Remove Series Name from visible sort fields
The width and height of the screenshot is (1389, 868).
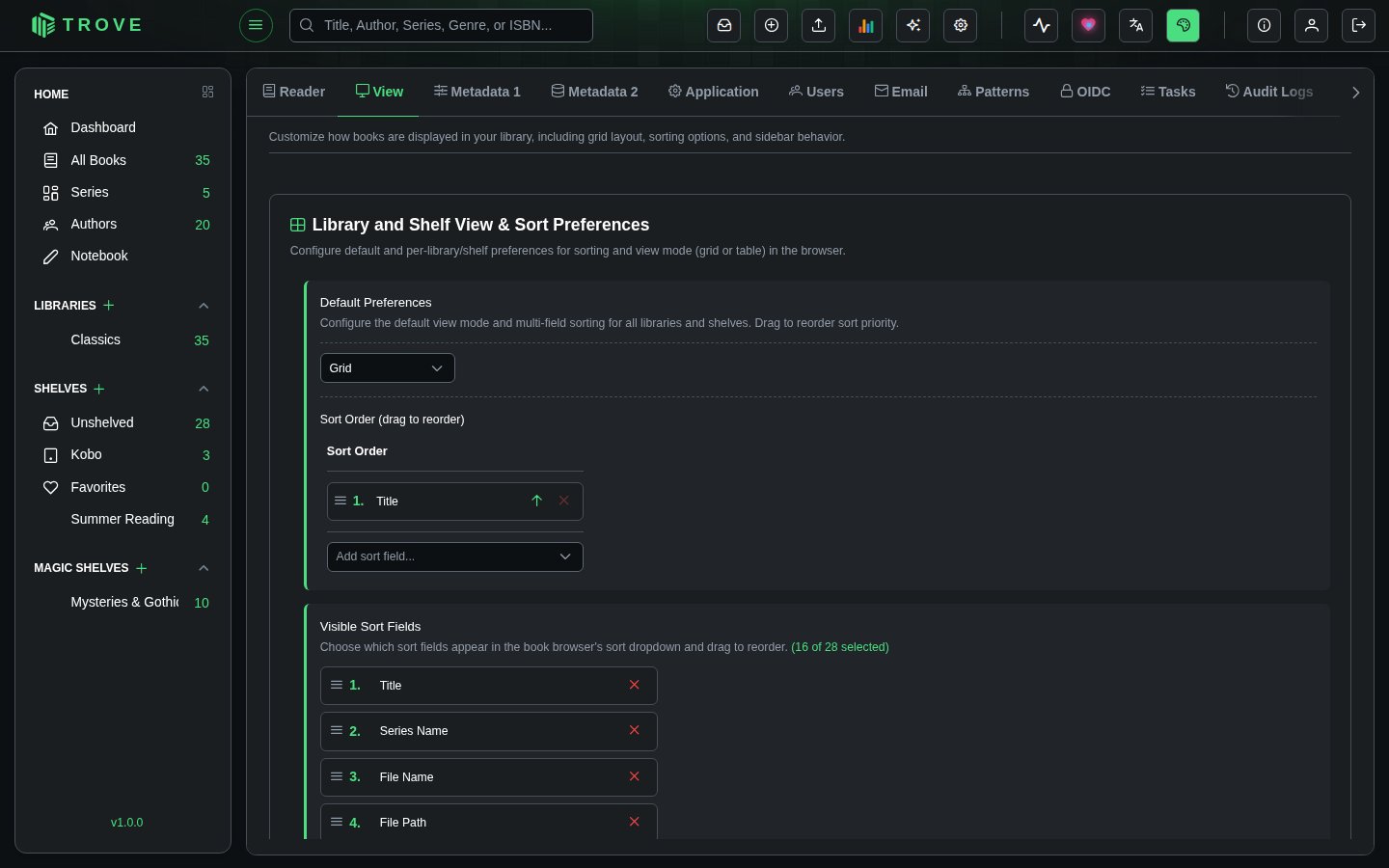(635, 730)
